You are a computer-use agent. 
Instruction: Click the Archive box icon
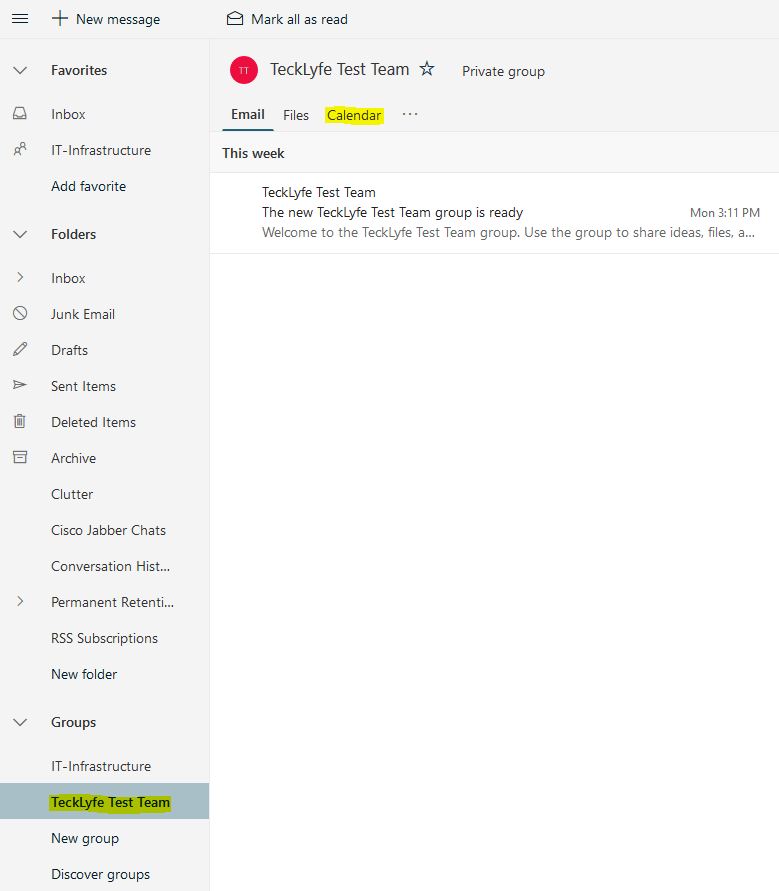20,458
